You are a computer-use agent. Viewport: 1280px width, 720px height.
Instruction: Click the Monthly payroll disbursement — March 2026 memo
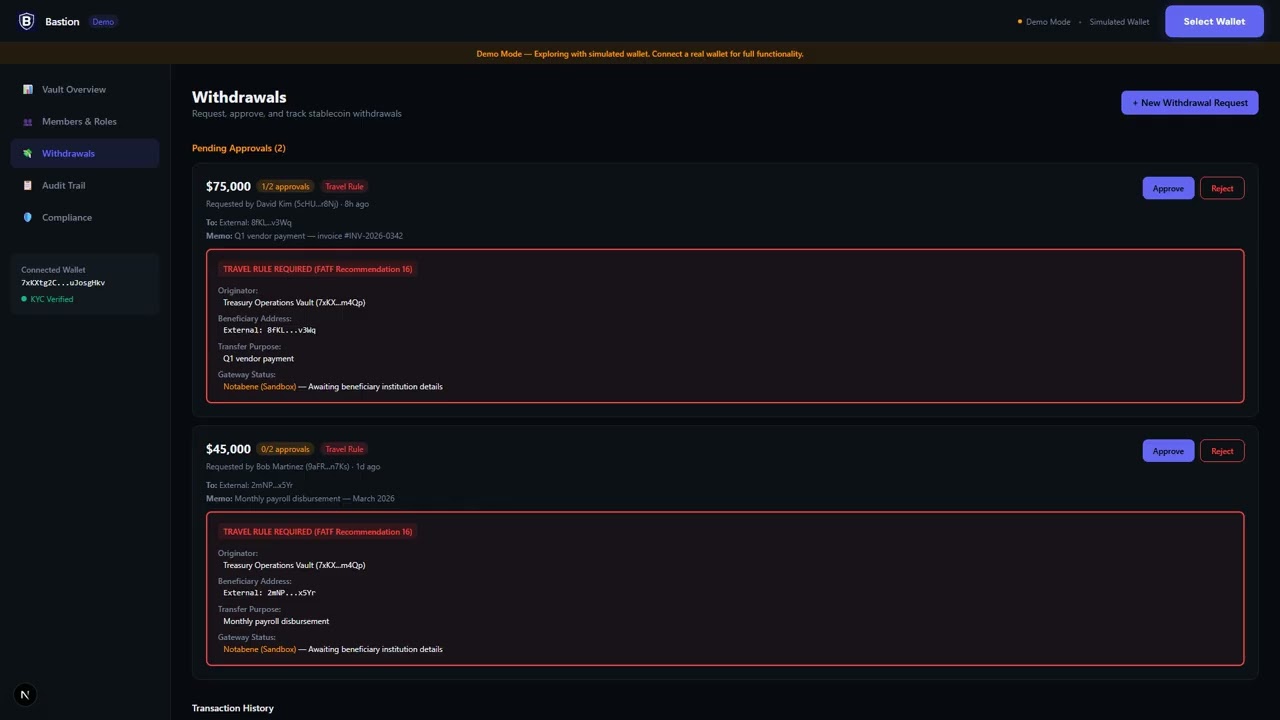[300, 499]
